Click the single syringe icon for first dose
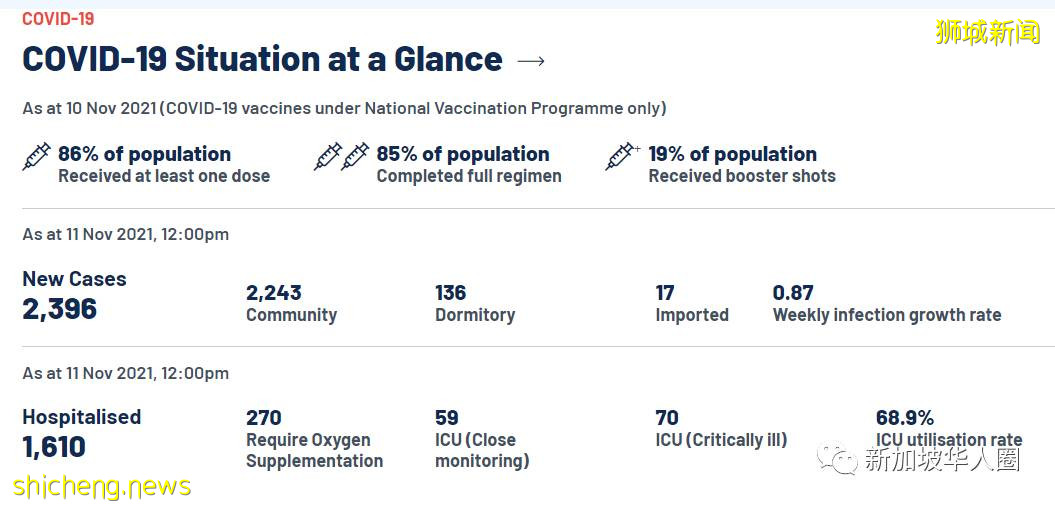The width and height of the screenshot is (1055, 506). click(x=36, y=157)
